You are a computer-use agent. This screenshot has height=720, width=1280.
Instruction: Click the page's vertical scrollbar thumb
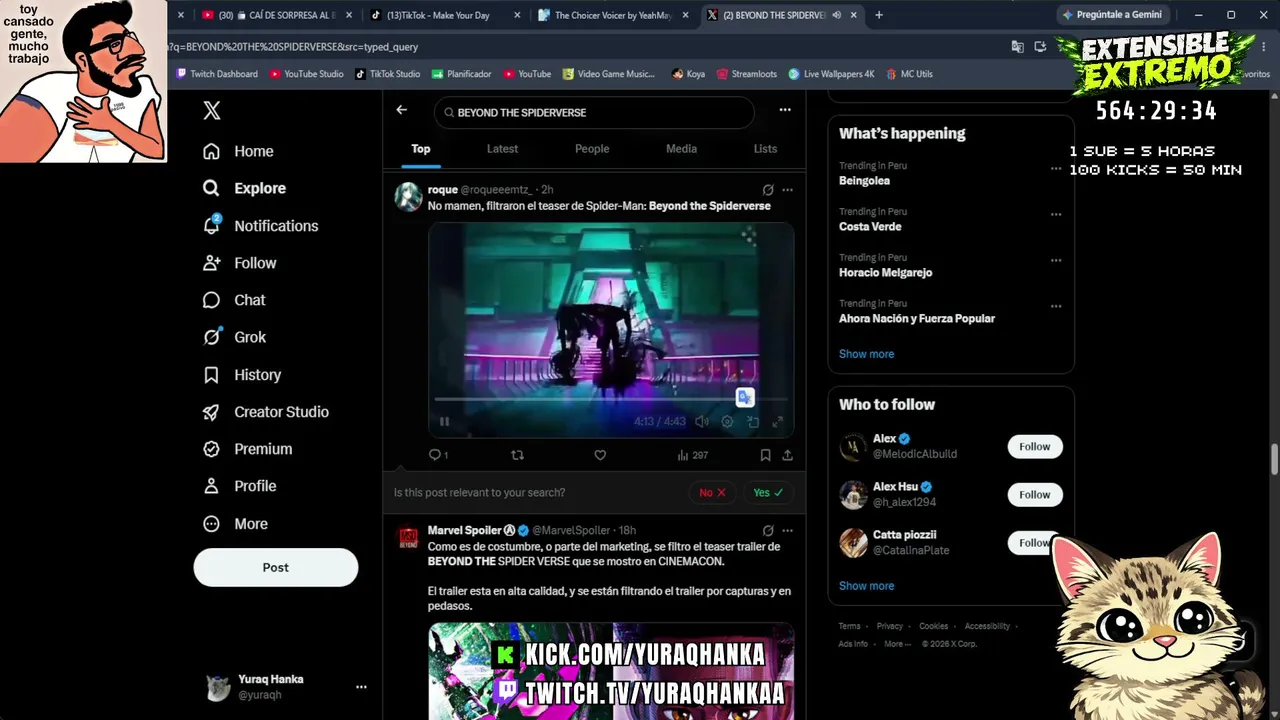tap(1274, 461)
